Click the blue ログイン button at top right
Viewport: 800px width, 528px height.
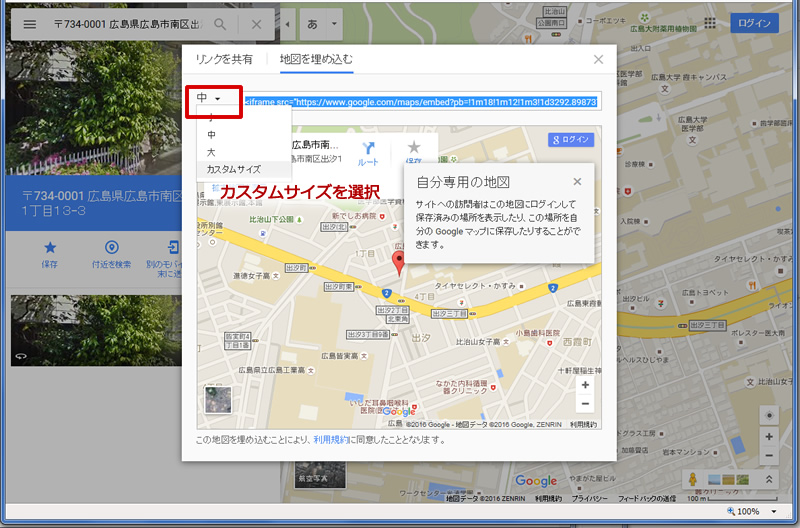click(753, 23)
